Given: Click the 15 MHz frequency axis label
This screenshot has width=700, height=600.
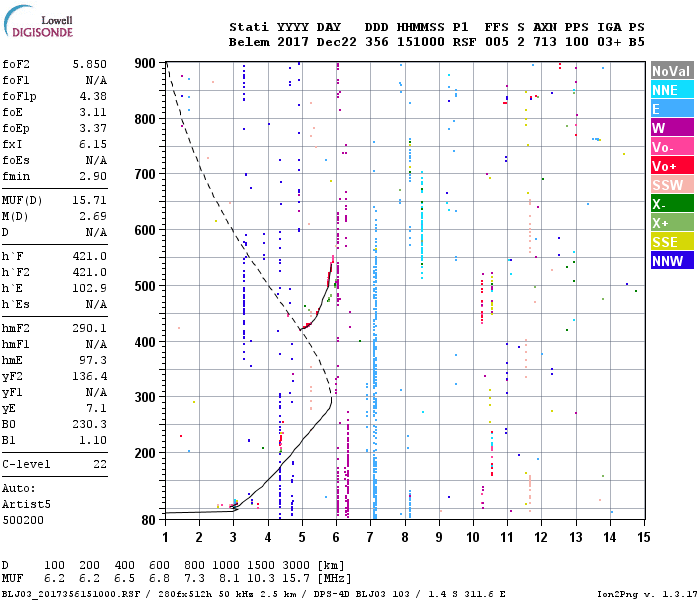Looking at the screenshot, I should coord(644,537).
